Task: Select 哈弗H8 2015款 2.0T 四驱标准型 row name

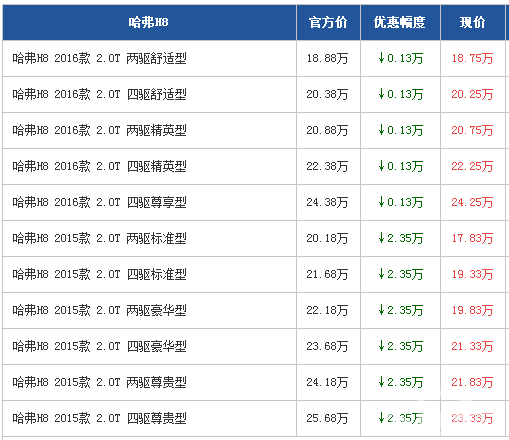Action: point(100,274)
